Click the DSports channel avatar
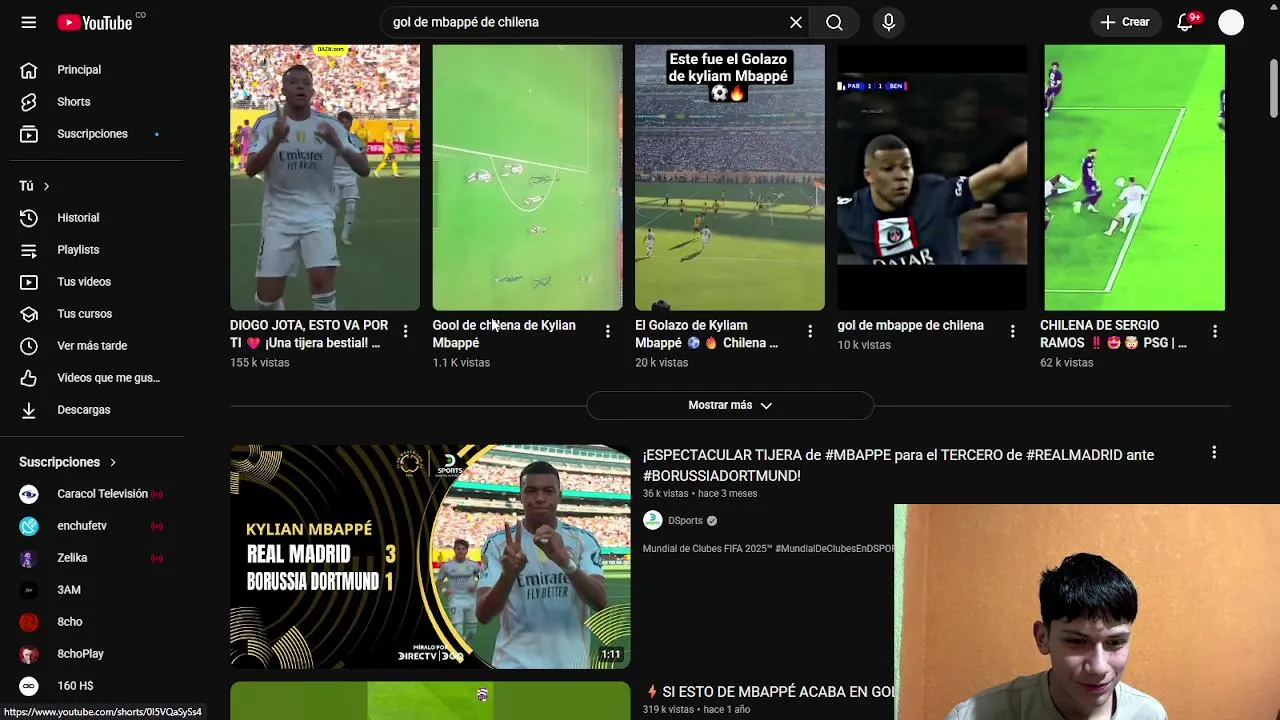This screenshot has width=1280, height=720. [x=653, y=520]
